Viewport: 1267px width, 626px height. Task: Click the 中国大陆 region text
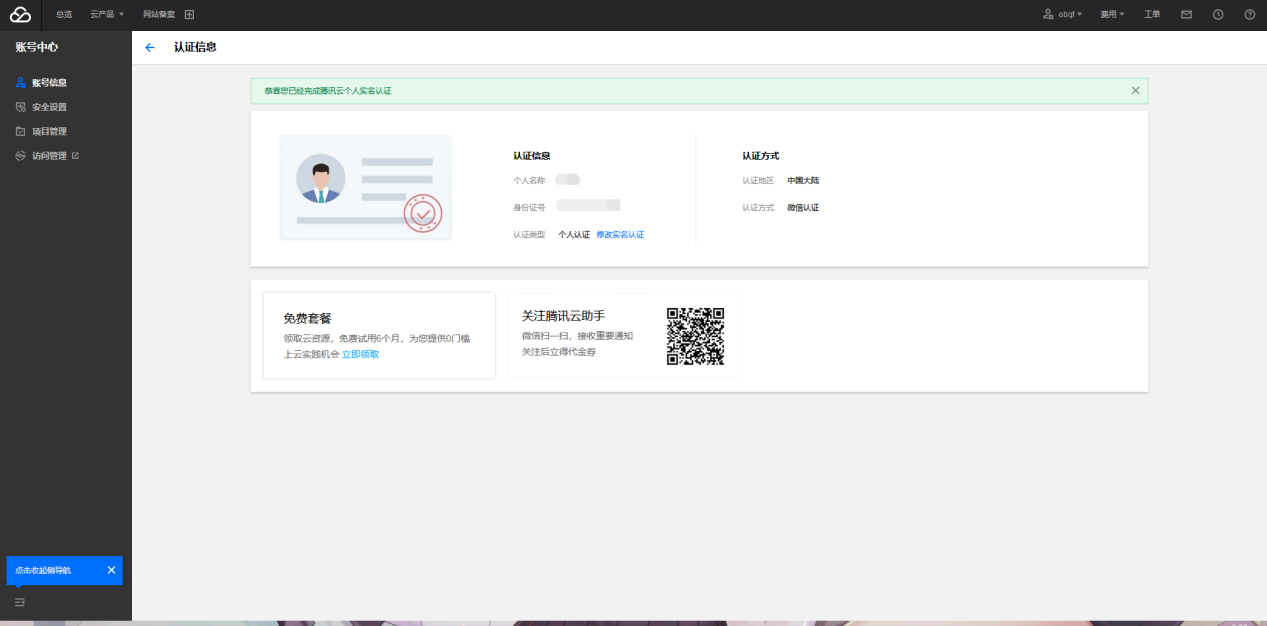[803, 181]
